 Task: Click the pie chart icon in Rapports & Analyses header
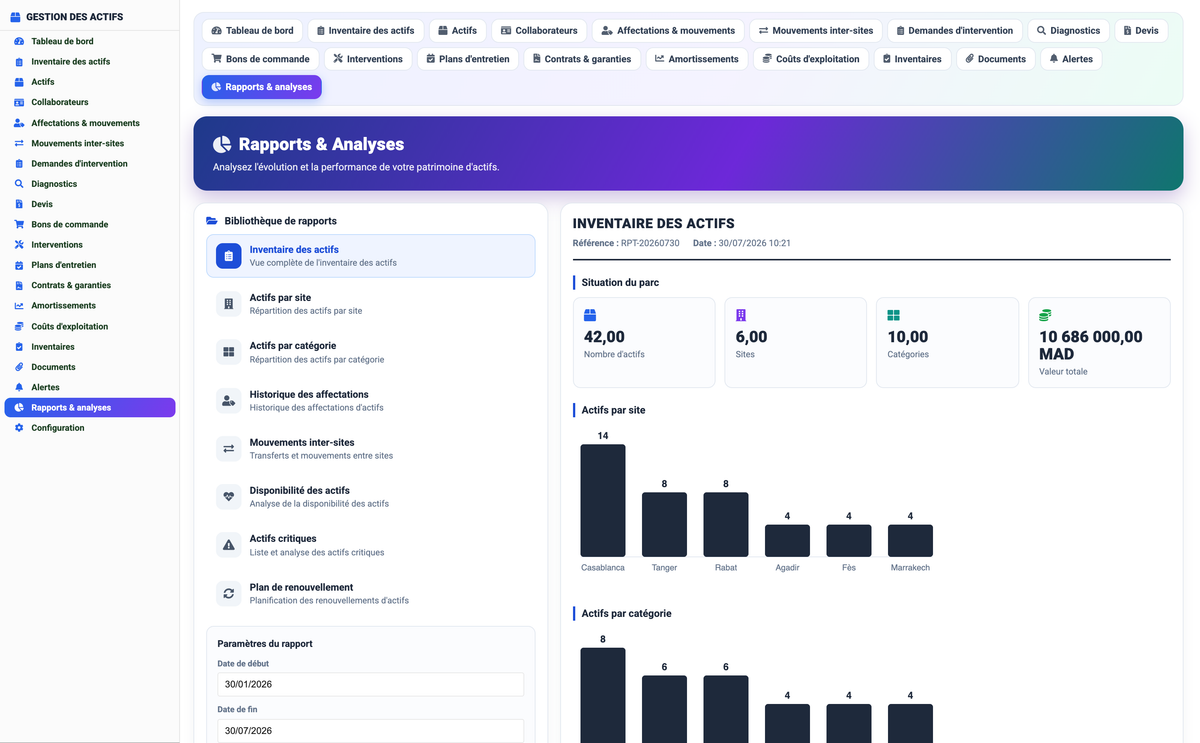click(x=222, y=145)
